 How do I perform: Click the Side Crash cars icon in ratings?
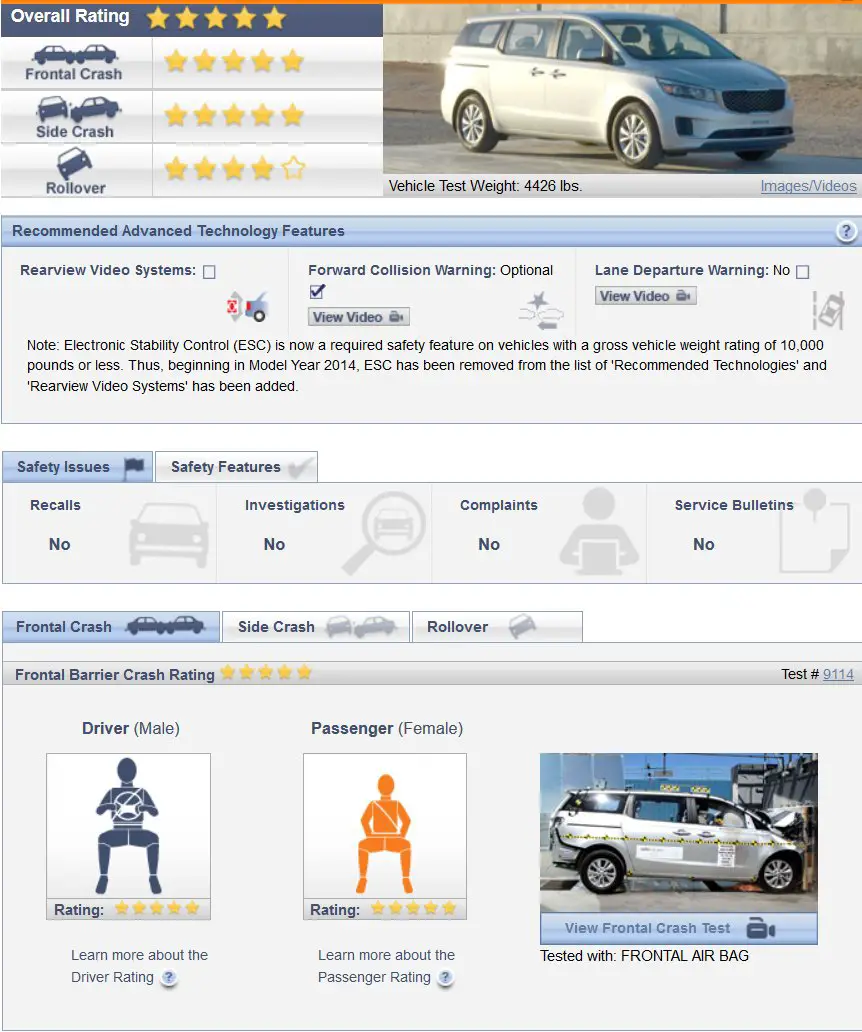(78, 109)
